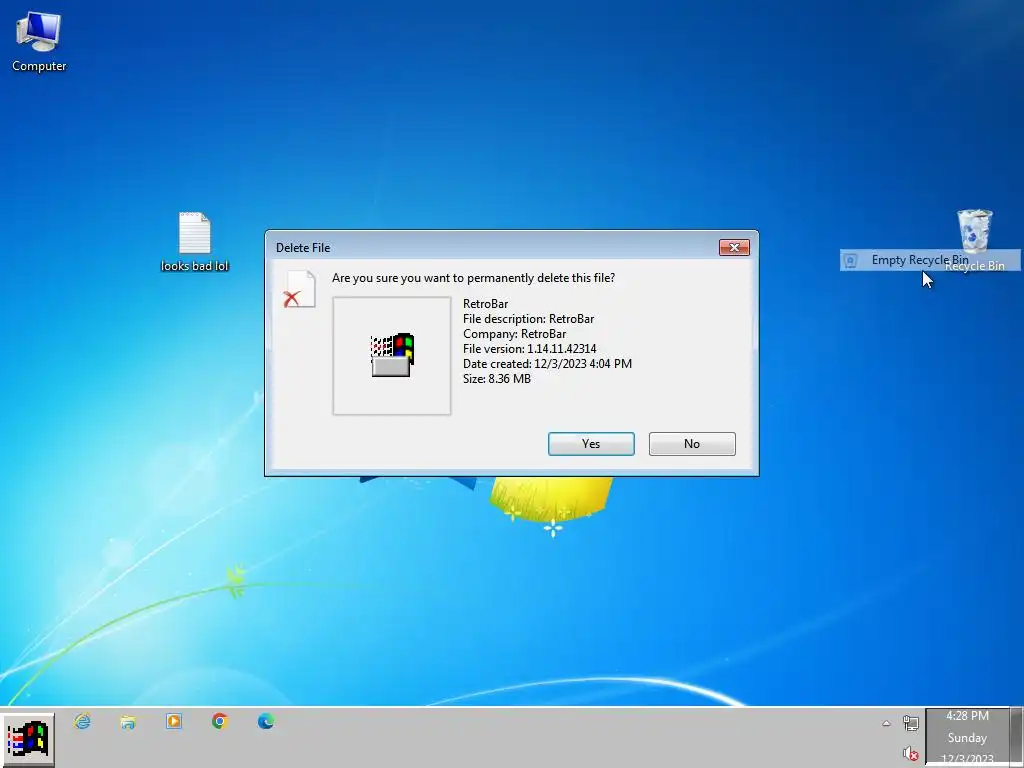Show hidden tray icons arrow
The image size is (1024, 768).
tap(886, 723)
